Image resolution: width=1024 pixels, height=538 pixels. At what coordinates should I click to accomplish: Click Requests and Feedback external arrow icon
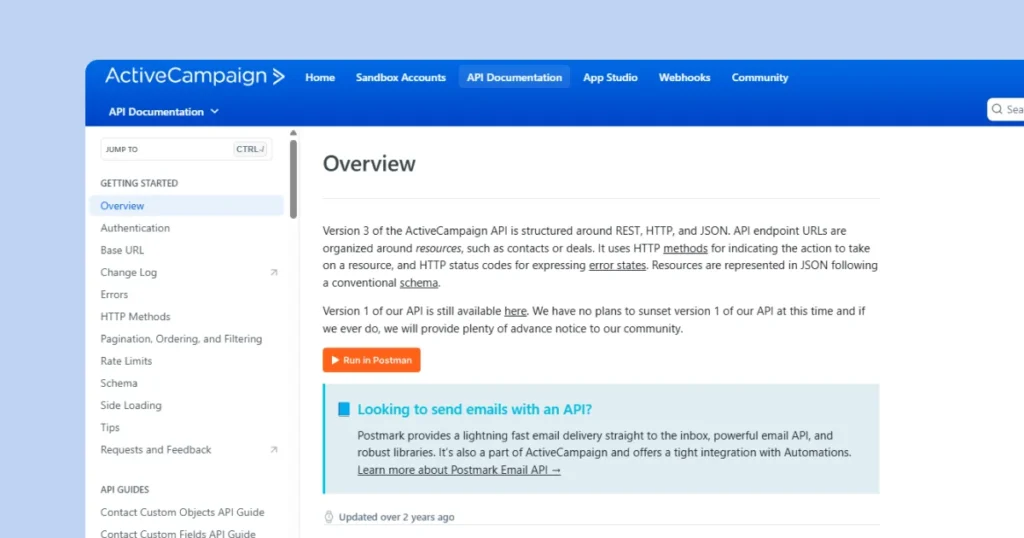pos(274,450)
